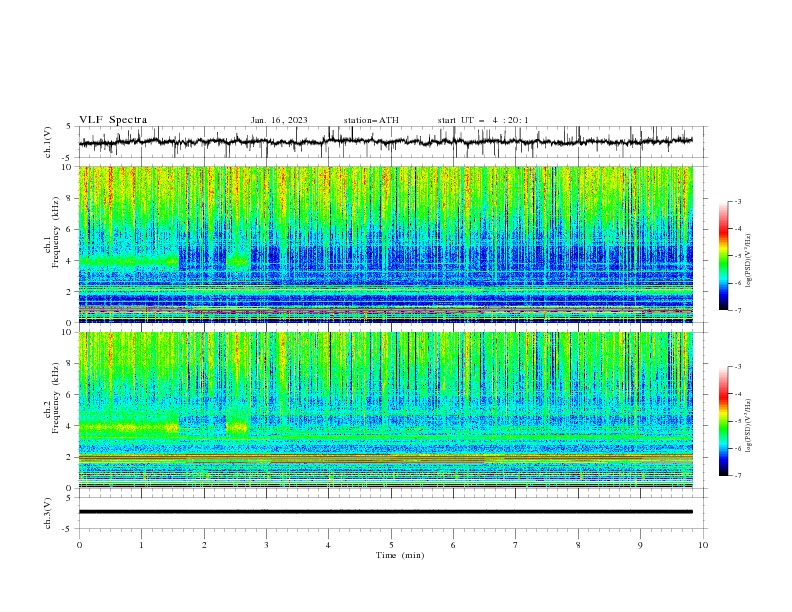Click the time axis tick label '10'
Viewport: 792px width, 612px height.
pyautogui.click(x=703, y=545)
